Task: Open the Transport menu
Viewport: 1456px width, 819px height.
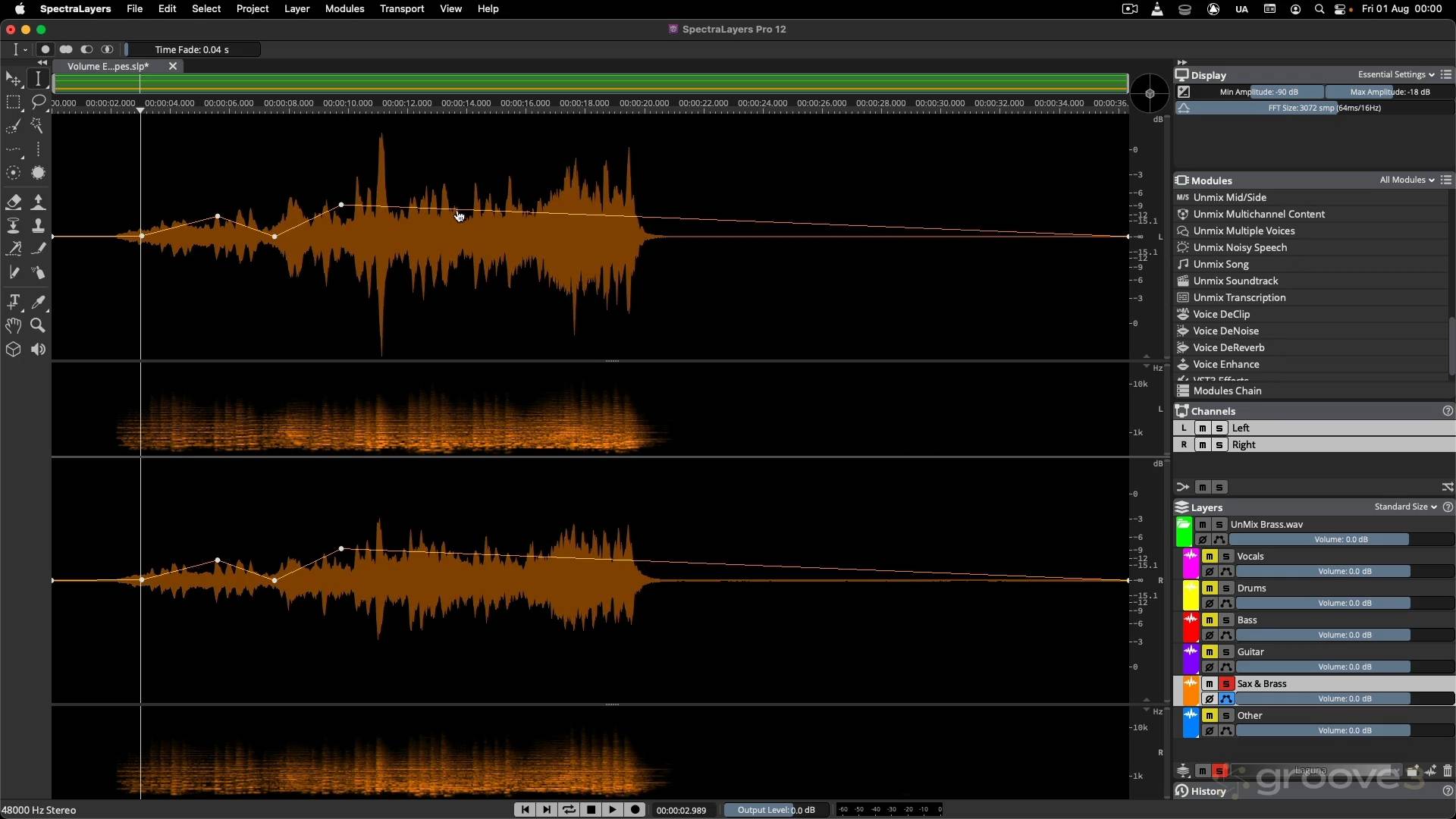Action: 402,8
